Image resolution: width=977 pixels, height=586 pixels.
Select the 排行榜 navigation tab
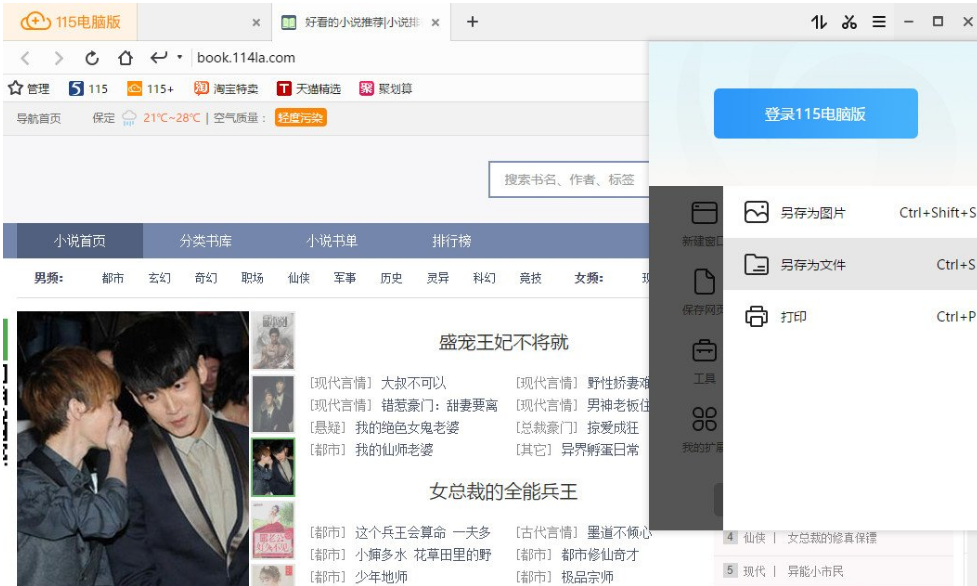click(452, 241)
